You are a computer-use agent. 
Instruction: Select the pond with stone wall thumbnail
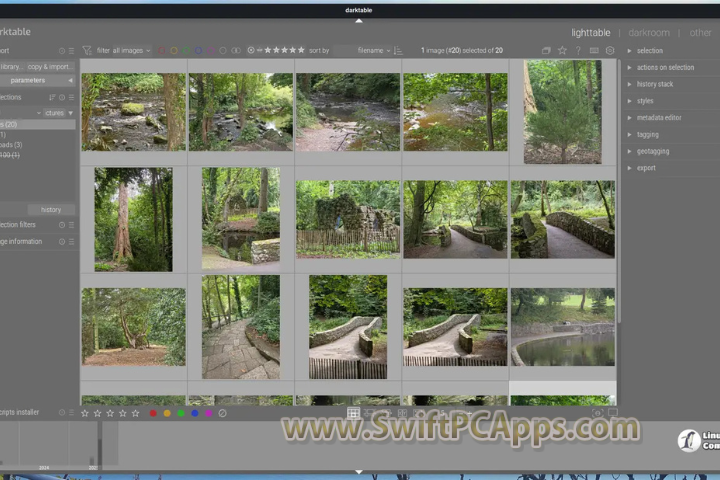point(562,327)
